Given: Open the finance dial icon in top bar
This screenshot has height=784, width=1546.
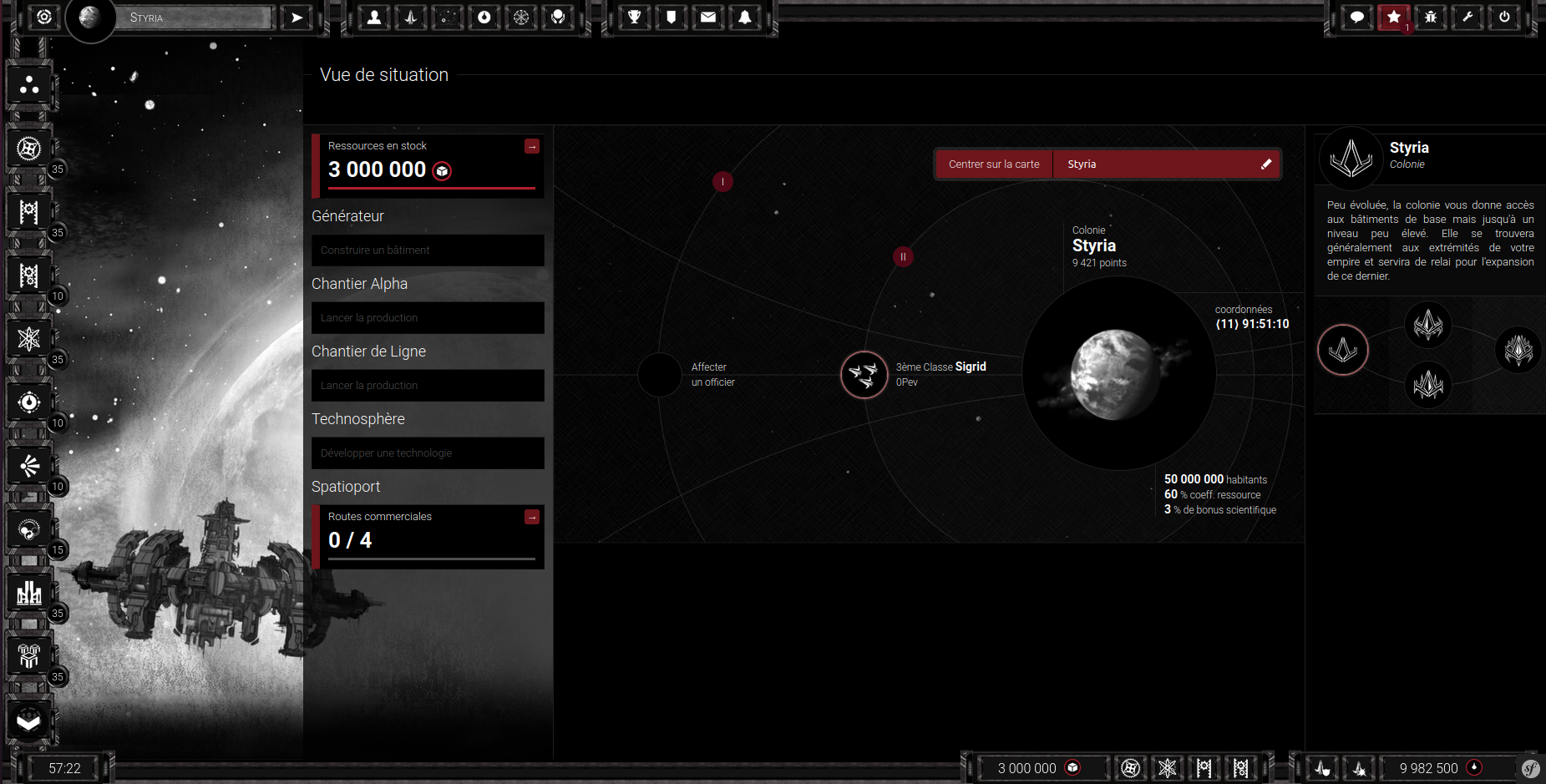Looking at the screenshot, I should (x=484, y=18).
